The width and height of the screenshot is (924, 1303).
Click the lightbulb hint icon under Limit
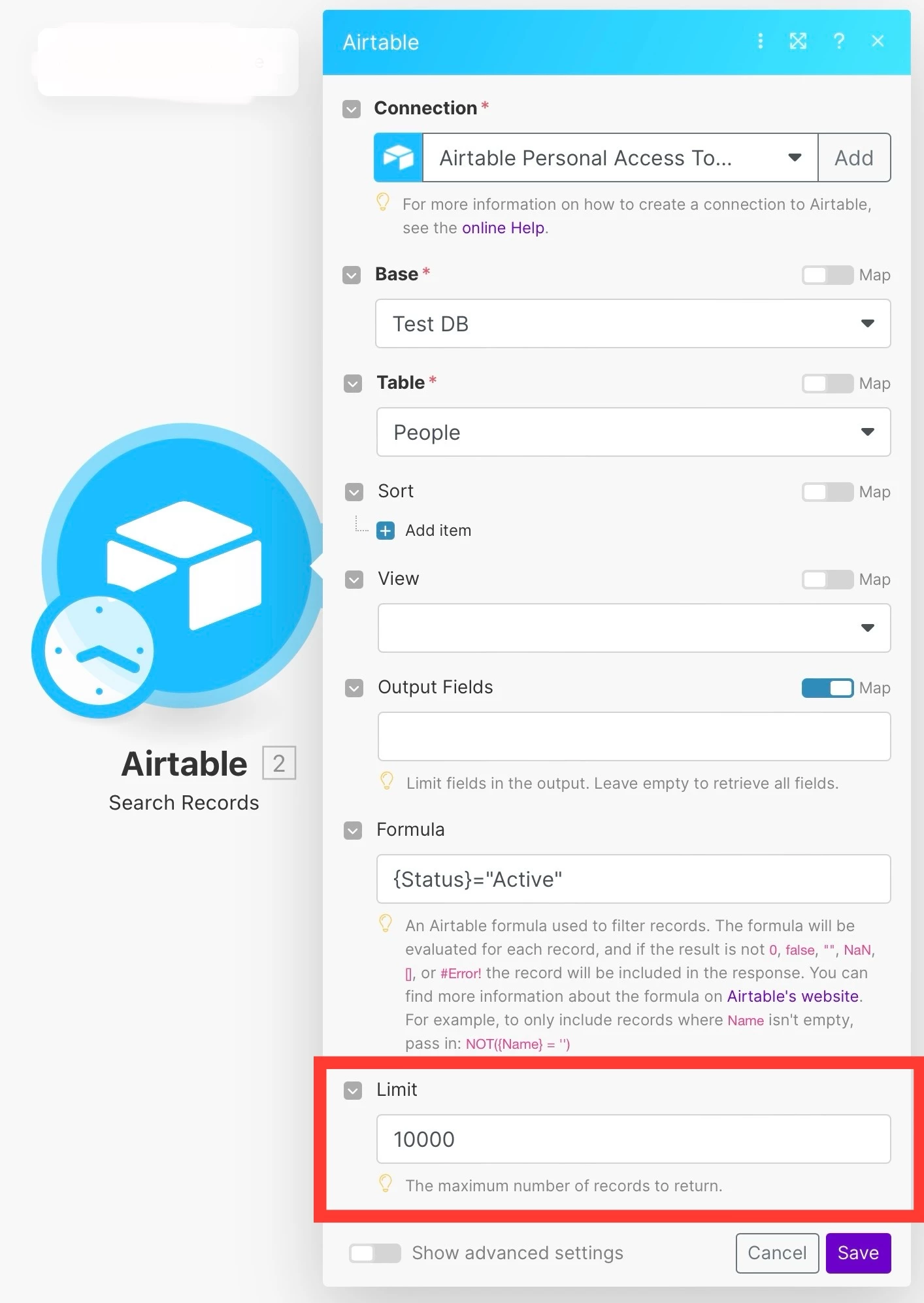coord(386,1183)
